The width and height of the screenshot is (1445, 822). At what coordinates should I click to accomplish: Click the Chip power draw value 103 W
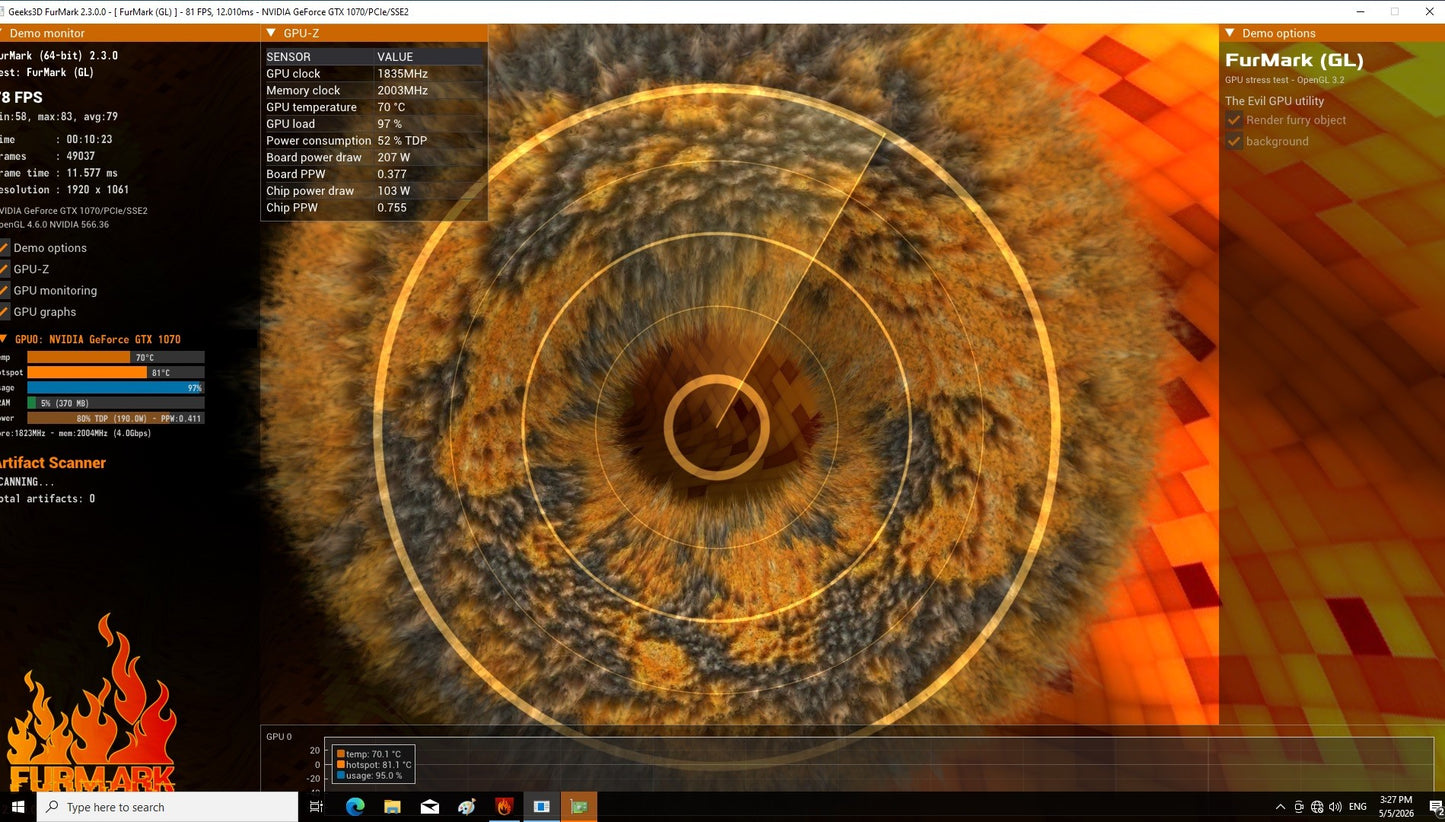click(394, 191)
